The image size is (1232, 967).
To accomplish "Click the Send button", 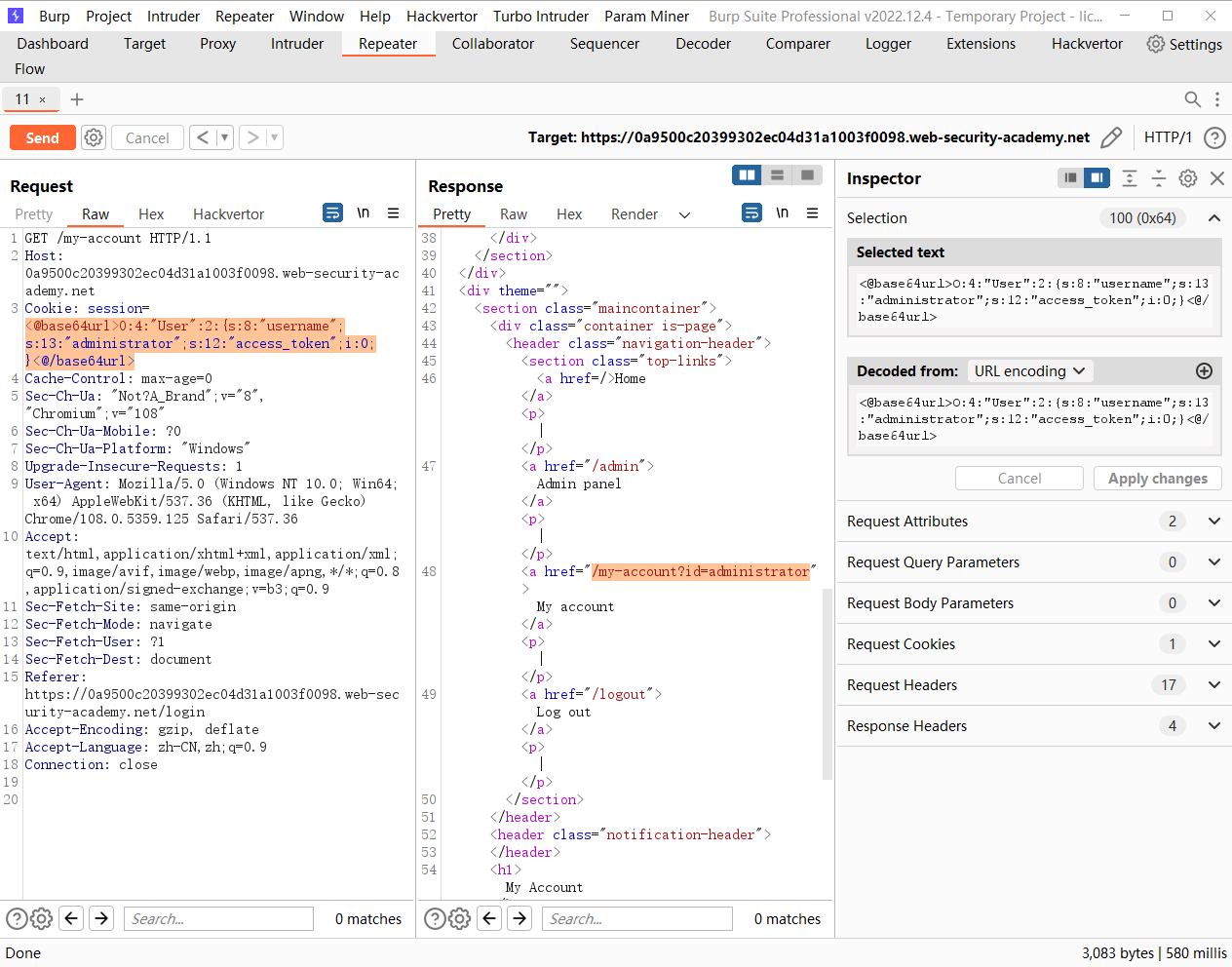I will (42, 137).
